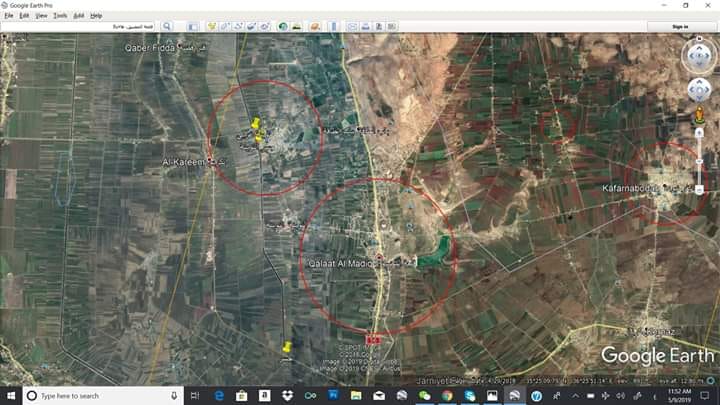Click the Email envelope toolbar icon
This screenshot has width=720, height=405.
(352, 27)
